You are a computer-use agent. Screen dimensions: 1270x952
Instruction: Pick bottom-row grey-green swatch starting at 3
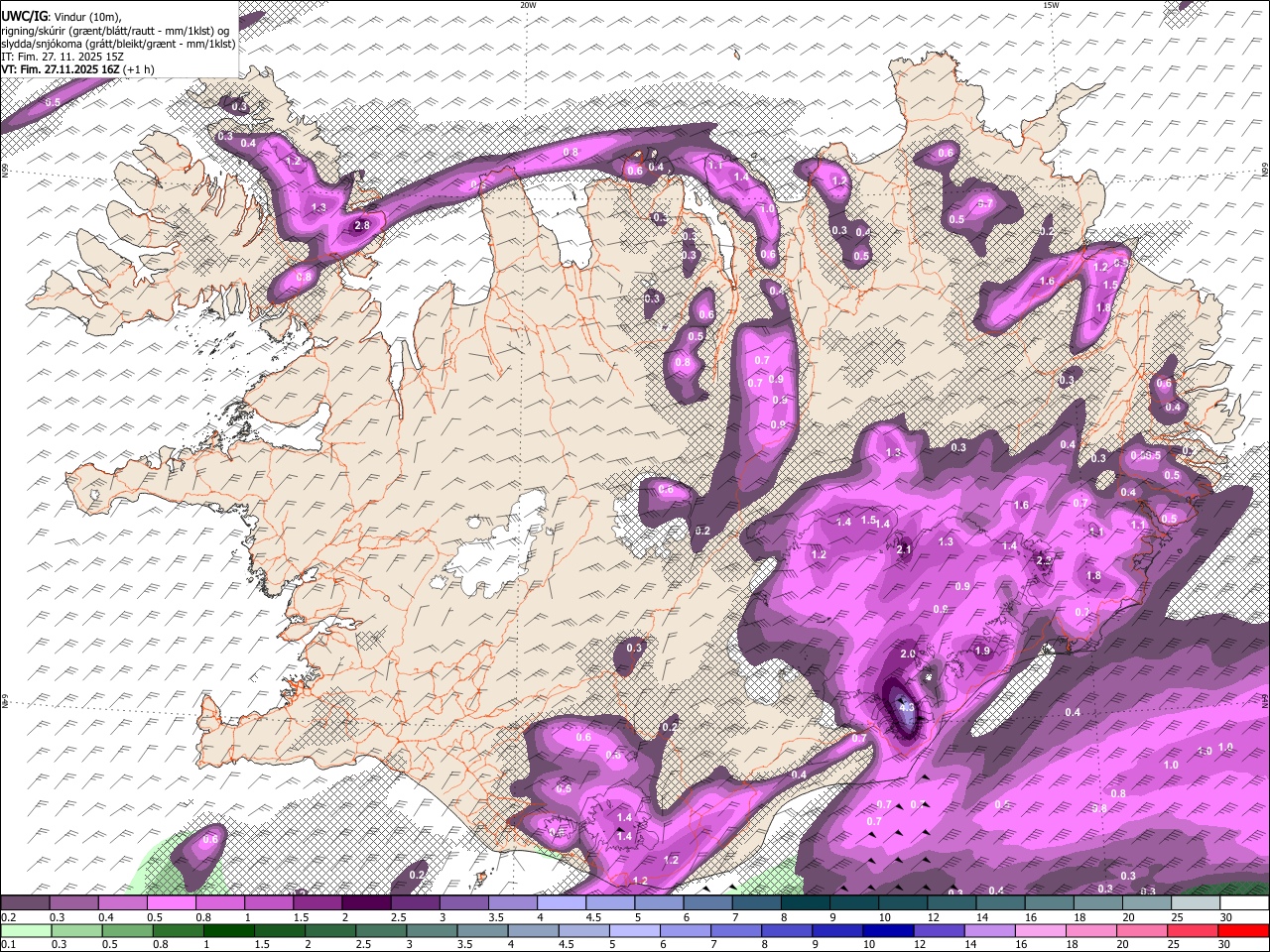tap(432, 930)
